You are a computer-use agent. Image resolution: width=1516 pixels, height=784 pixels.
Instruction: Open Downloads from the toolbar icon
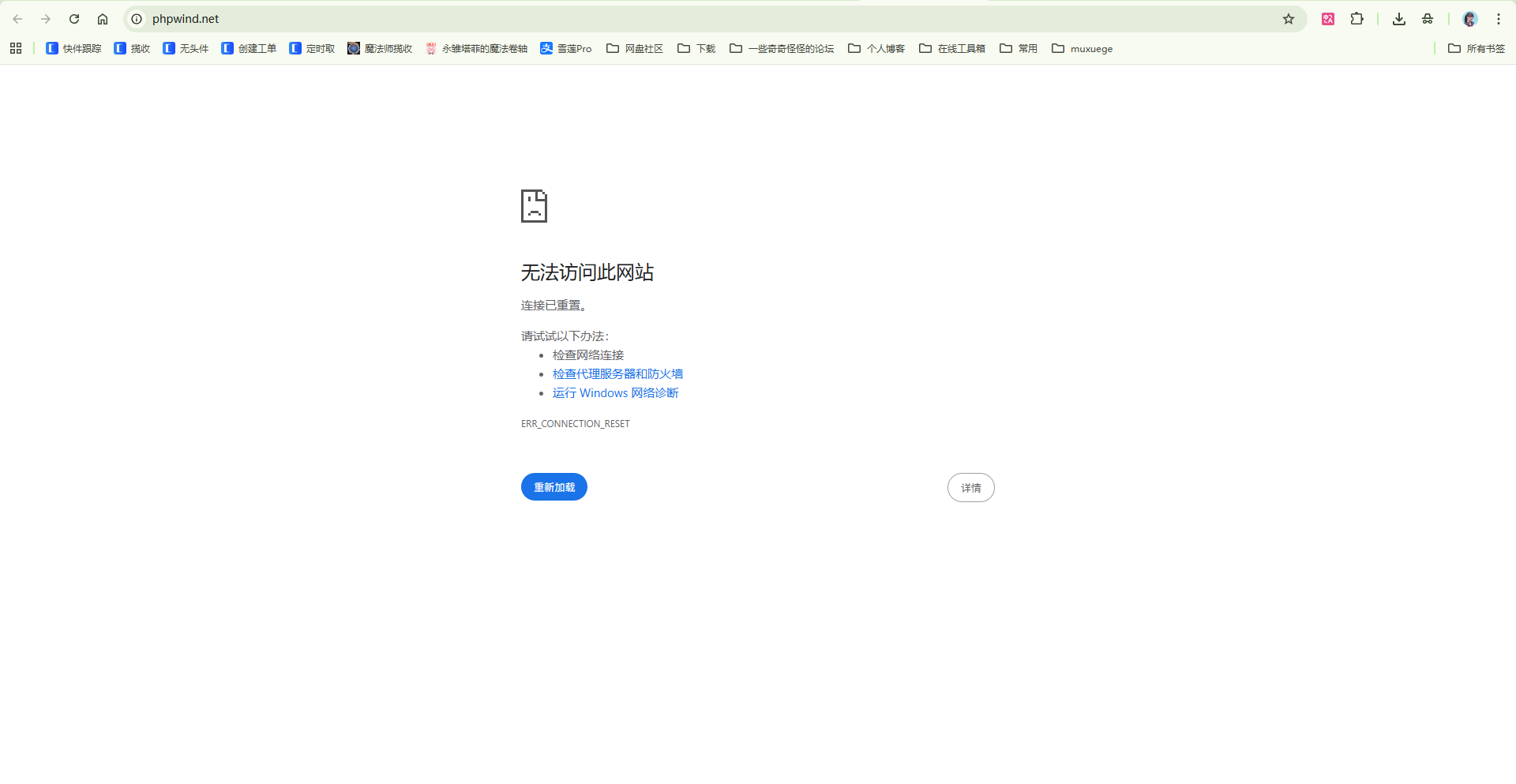click(1398, 19)
